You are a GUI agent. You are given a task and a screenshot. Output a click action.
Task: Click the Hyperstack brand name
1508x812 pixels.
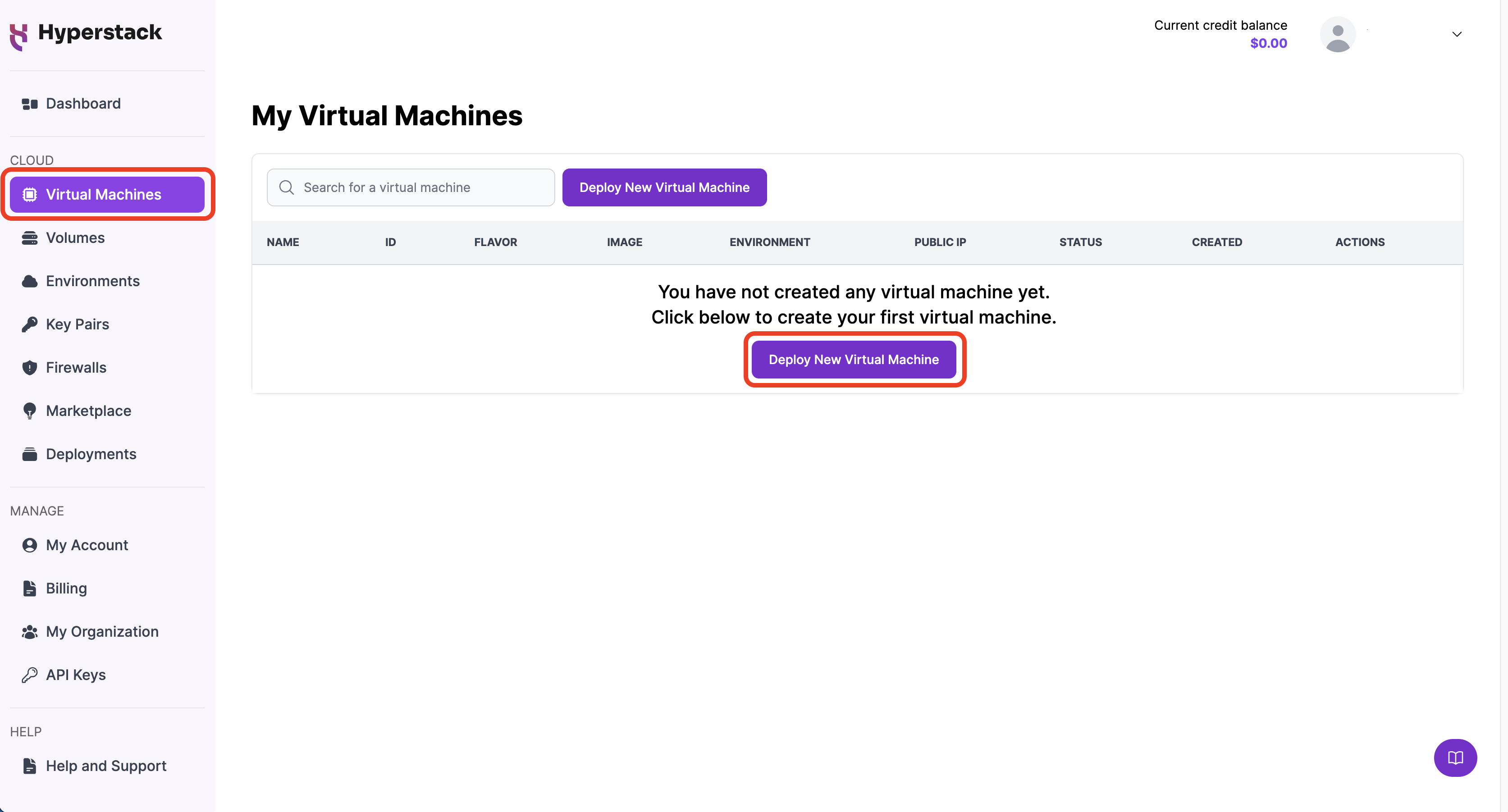point(100,32)
